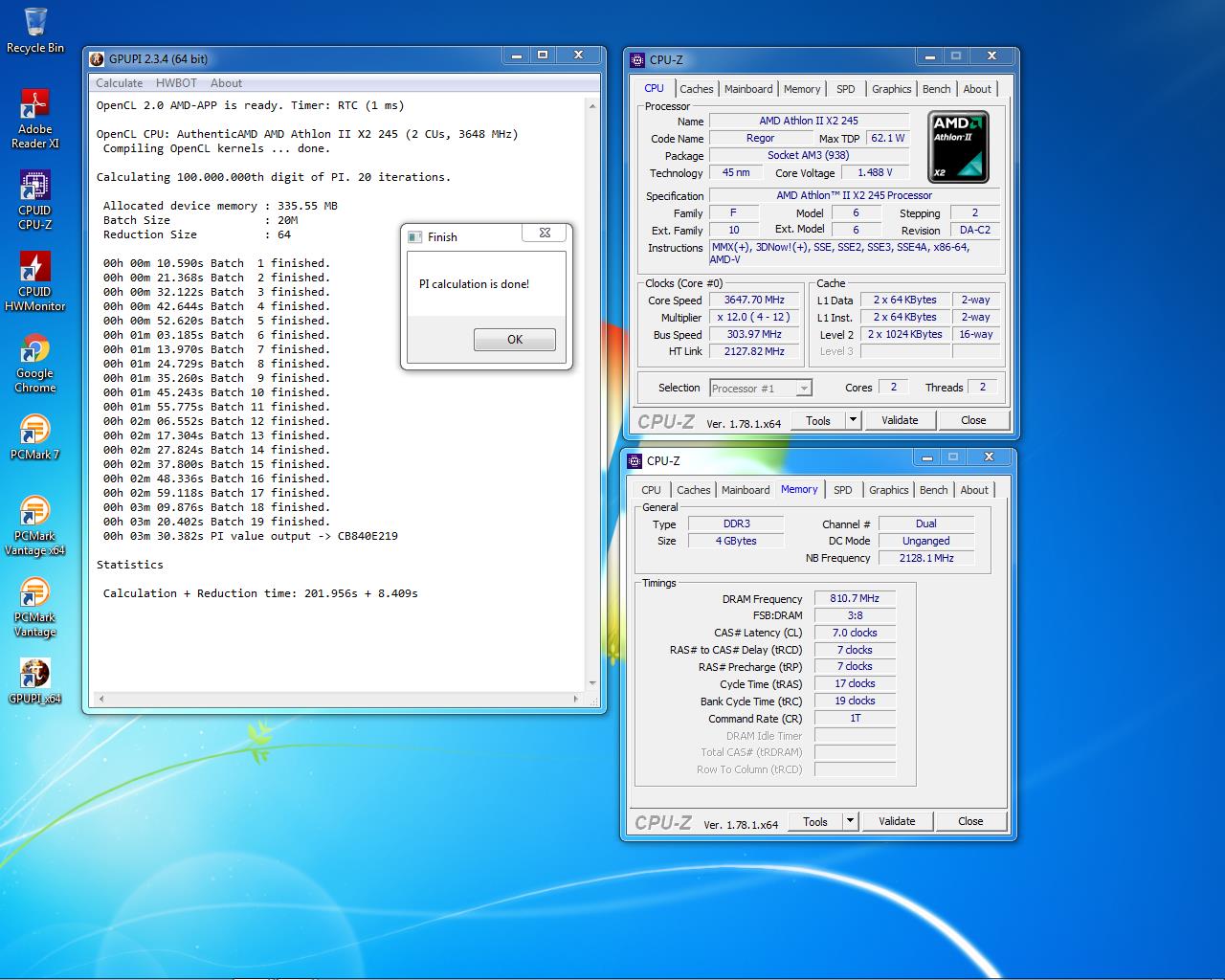The width and height of the screenshot is (1225, 980).
Task: Click Tools button in lower CPU-Z
Action: (x=815, y=821)
